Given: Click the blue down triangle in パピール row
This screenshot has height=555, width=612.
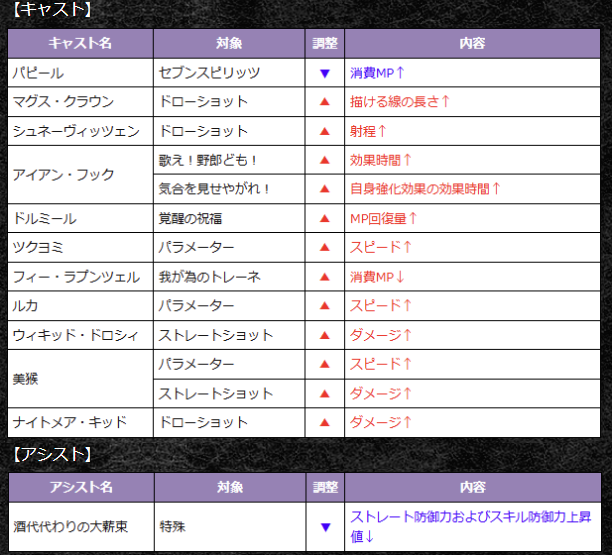Looking at the screenshot, I should 325,73.
